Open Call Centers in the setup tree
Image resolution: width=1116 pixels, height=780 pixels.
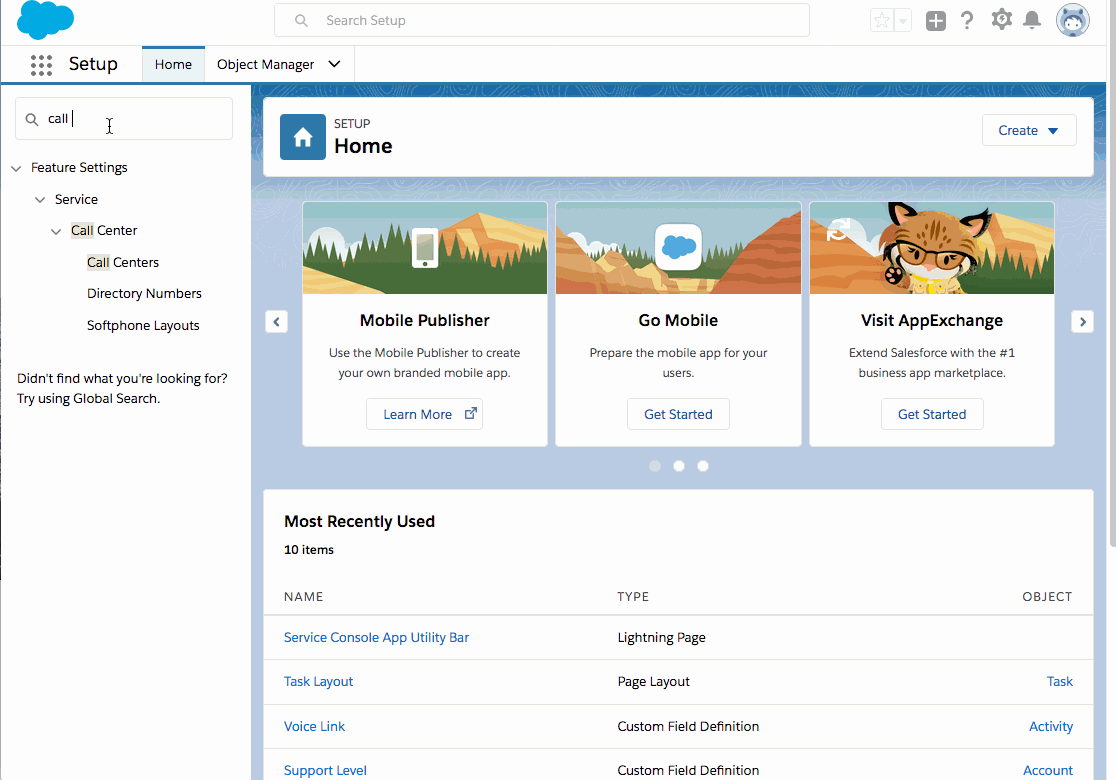tap(122, 263)
